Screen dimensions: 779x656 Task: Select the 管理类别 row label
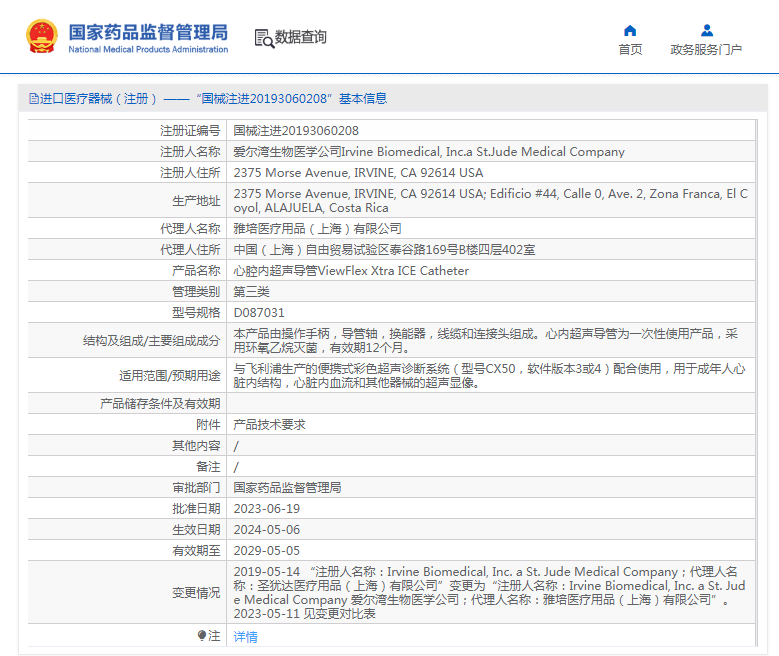[x=196, y=291]
